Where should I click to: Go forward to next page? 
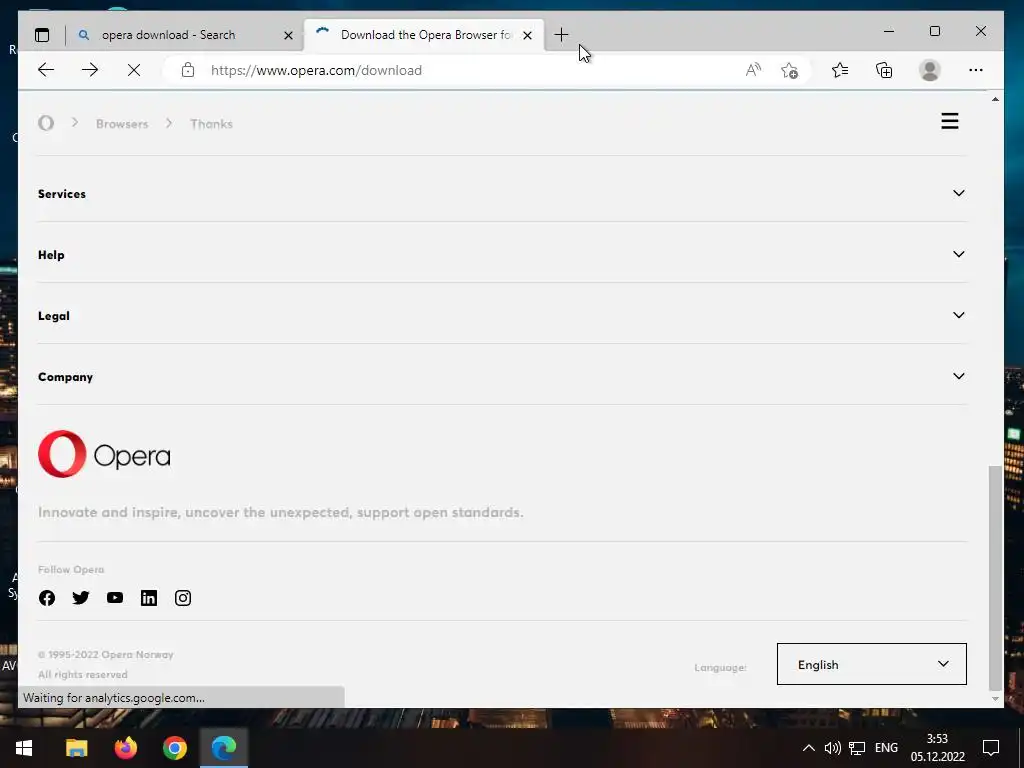90,70
